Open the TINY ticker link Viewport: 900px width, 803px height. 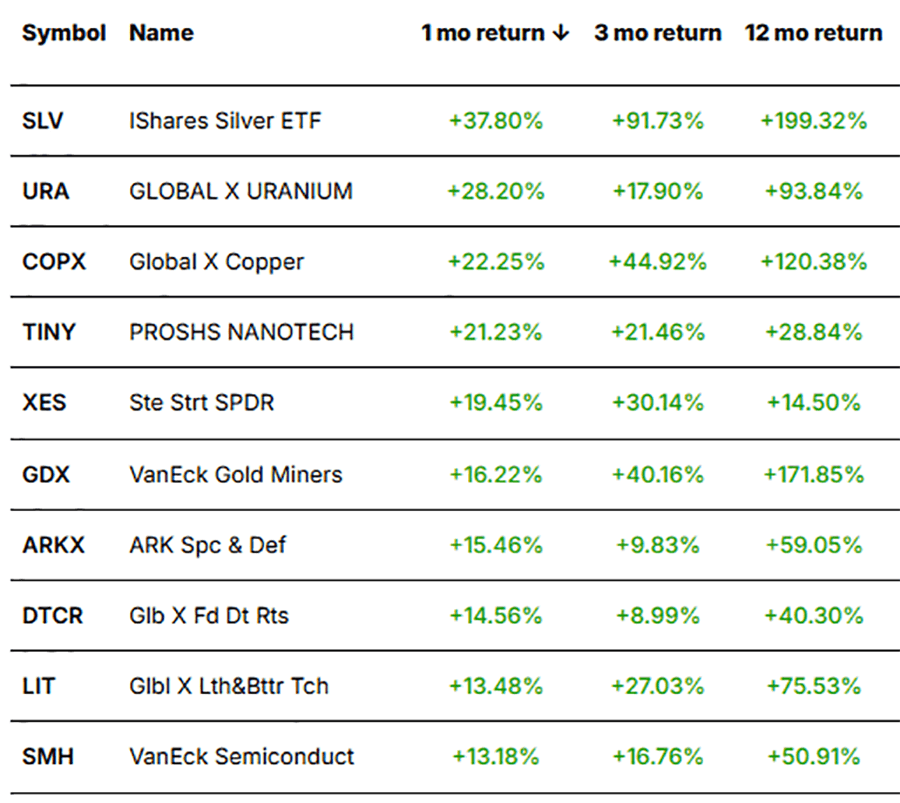point(48,332)
